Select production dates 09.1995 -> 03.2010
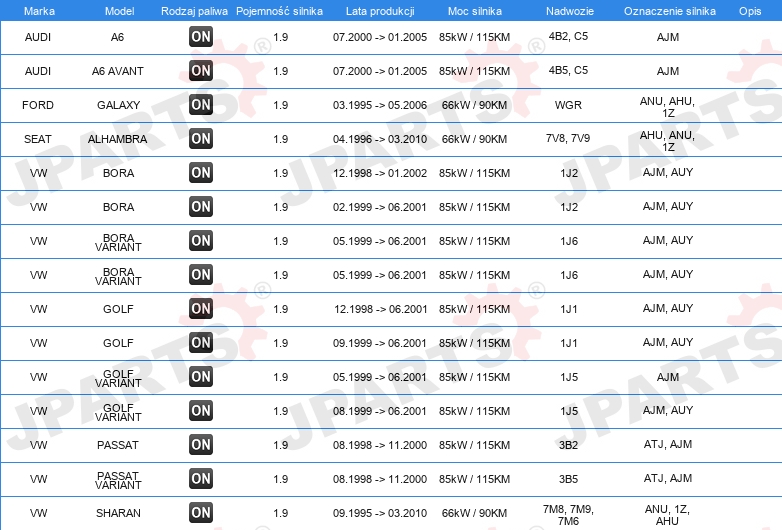 (380, 513)
